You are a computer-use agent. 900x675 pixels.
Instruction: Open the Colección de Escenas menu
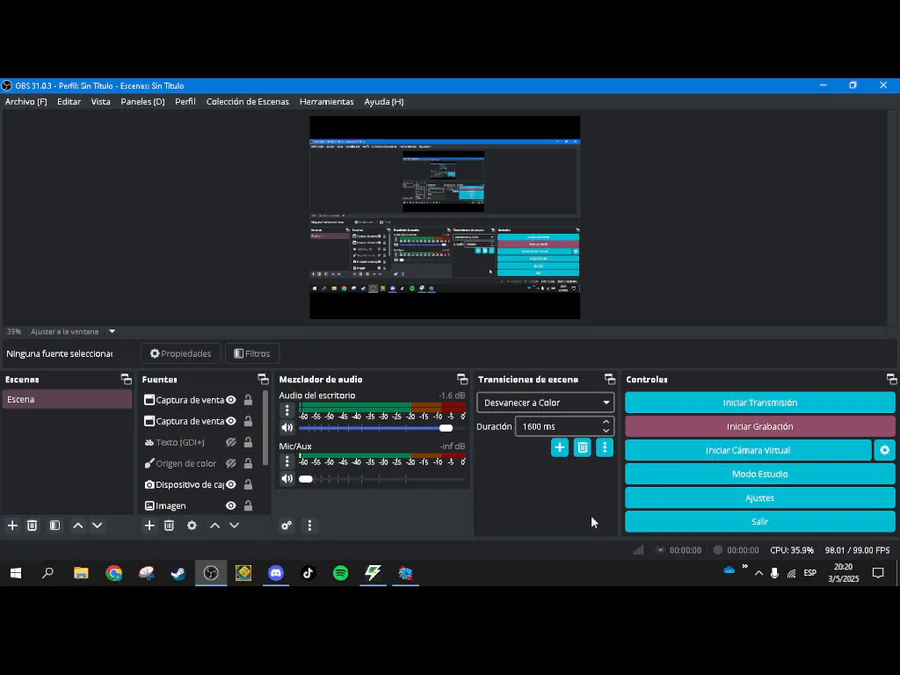[247, 102]
